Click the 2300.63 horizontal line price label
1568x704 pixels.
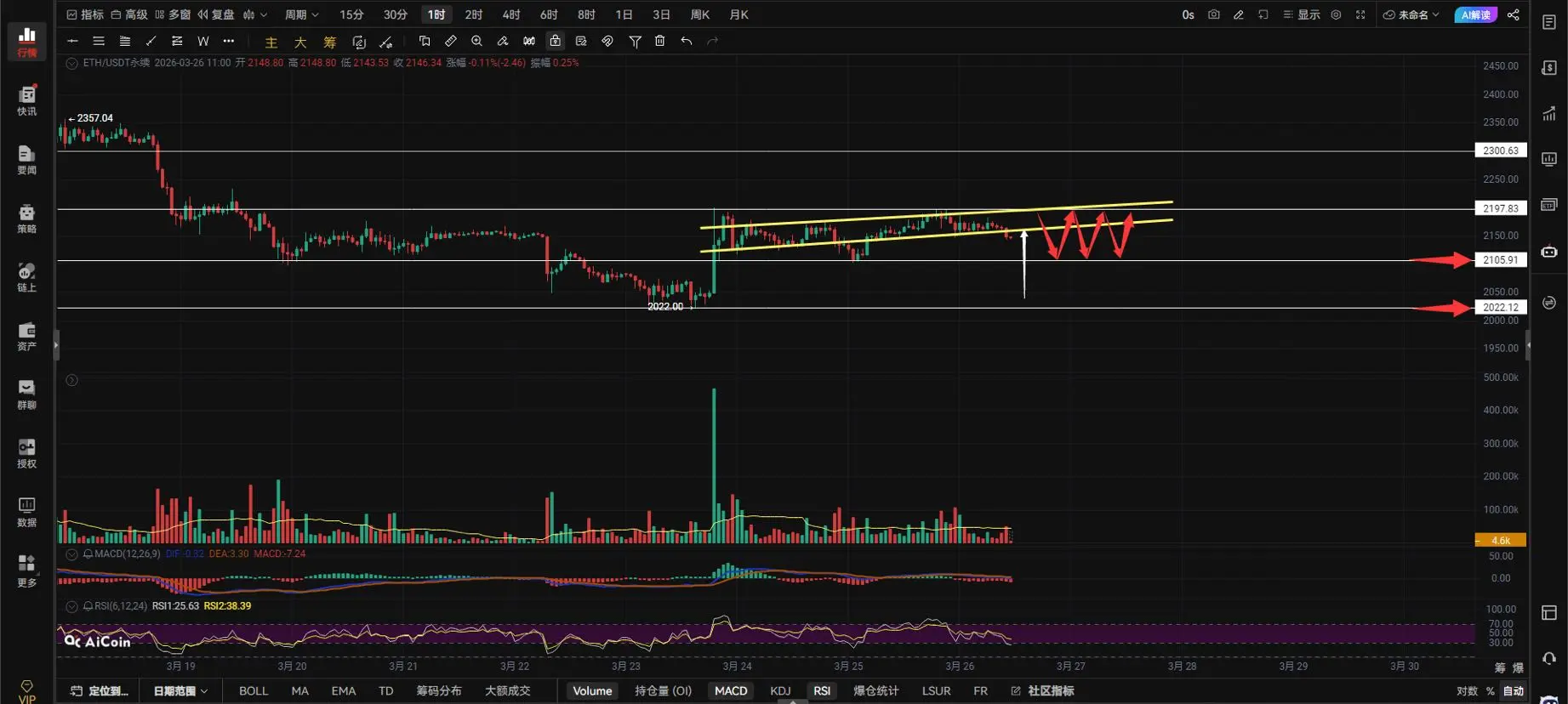pos(1501,150)
